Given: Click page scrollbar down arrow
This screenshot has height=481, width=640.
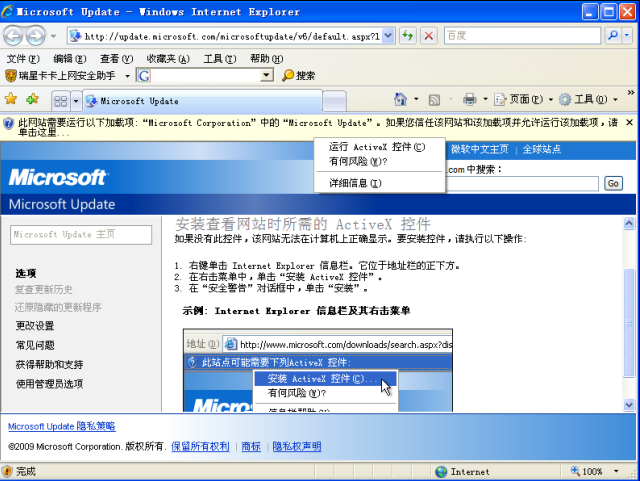Looking at the screenshot, I should (x=629, y=405).
